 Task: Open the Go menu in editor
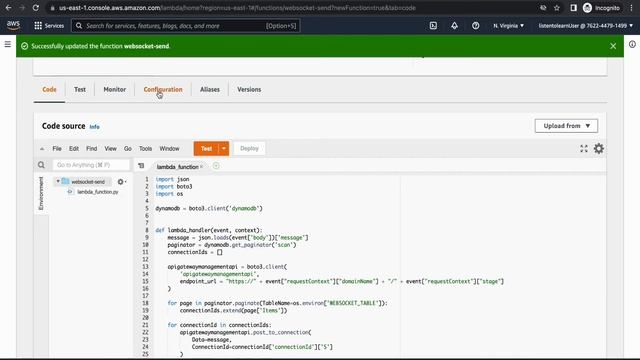click(128, 149)
